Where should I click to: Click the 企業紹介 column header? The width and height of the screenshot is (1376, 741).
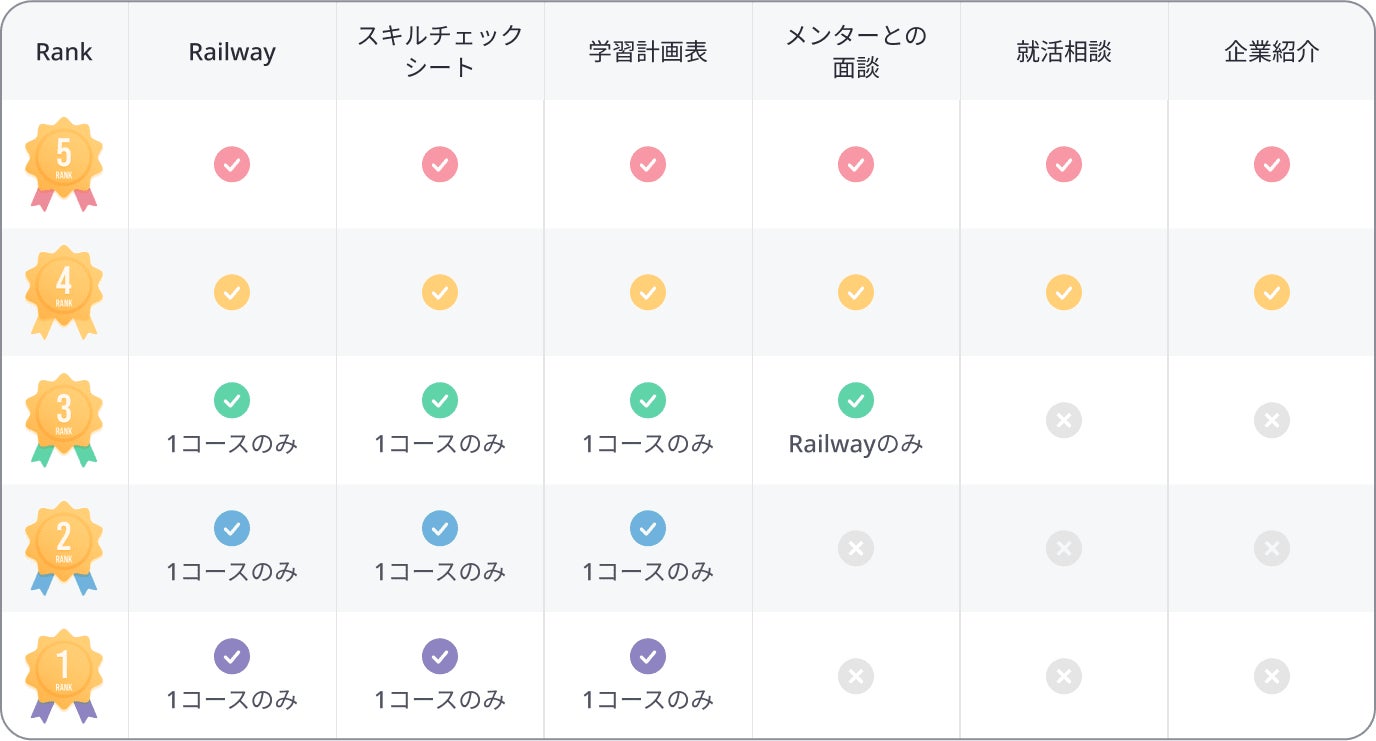1272,52
